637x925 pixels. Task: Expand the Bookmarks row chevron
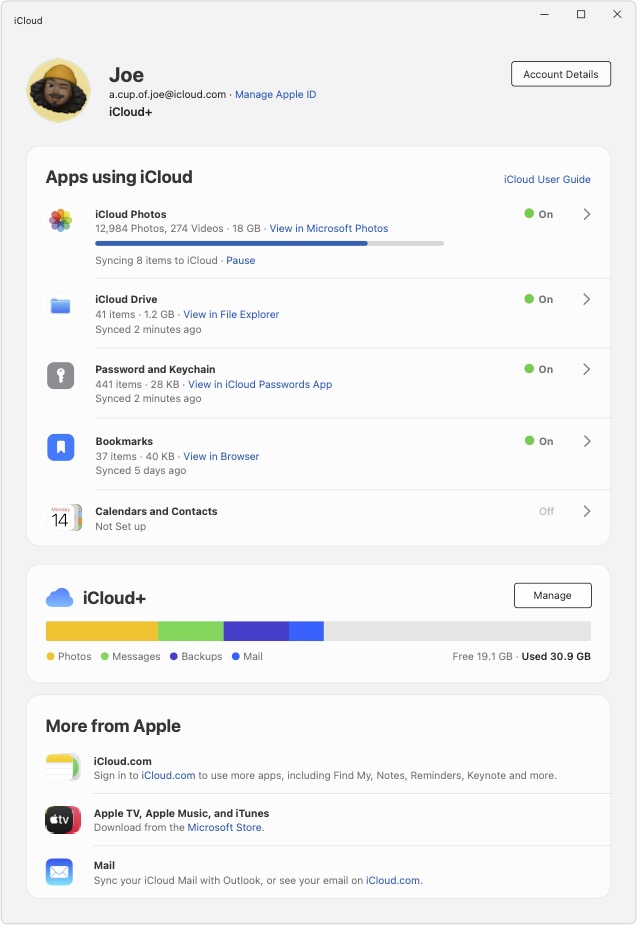tap(587, 441)
